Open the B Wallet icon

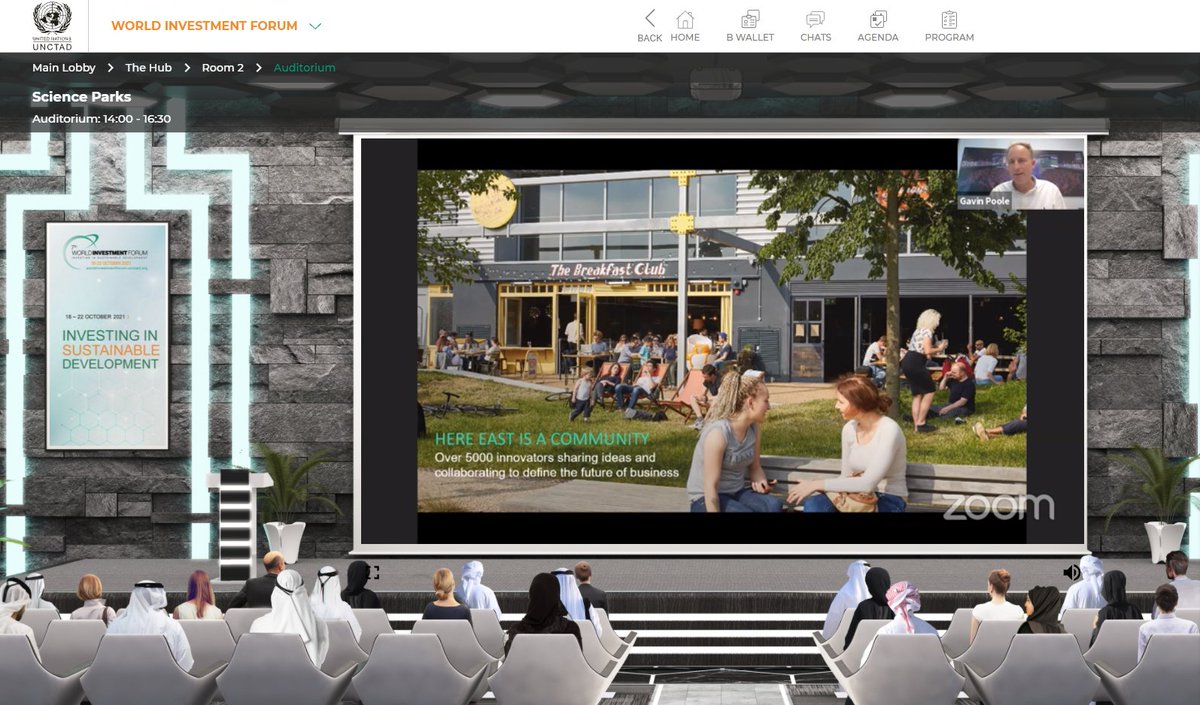pyautogui.click(x=750, y=25)
